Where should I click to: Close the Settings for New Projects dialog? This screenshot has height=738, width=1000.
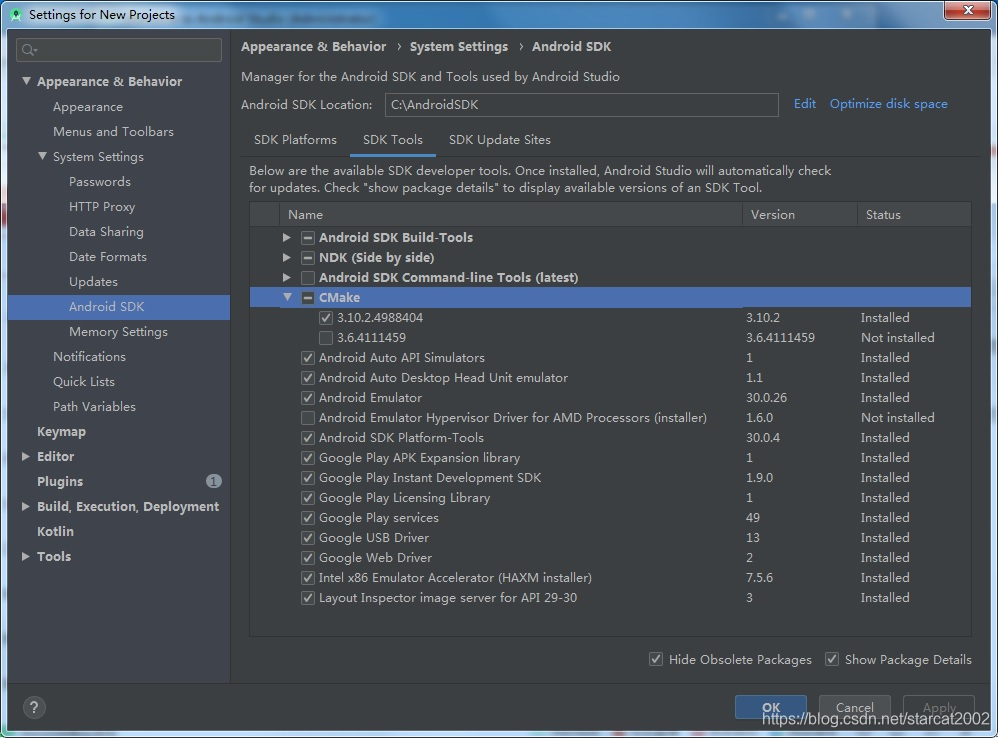[x=967, y=10]
